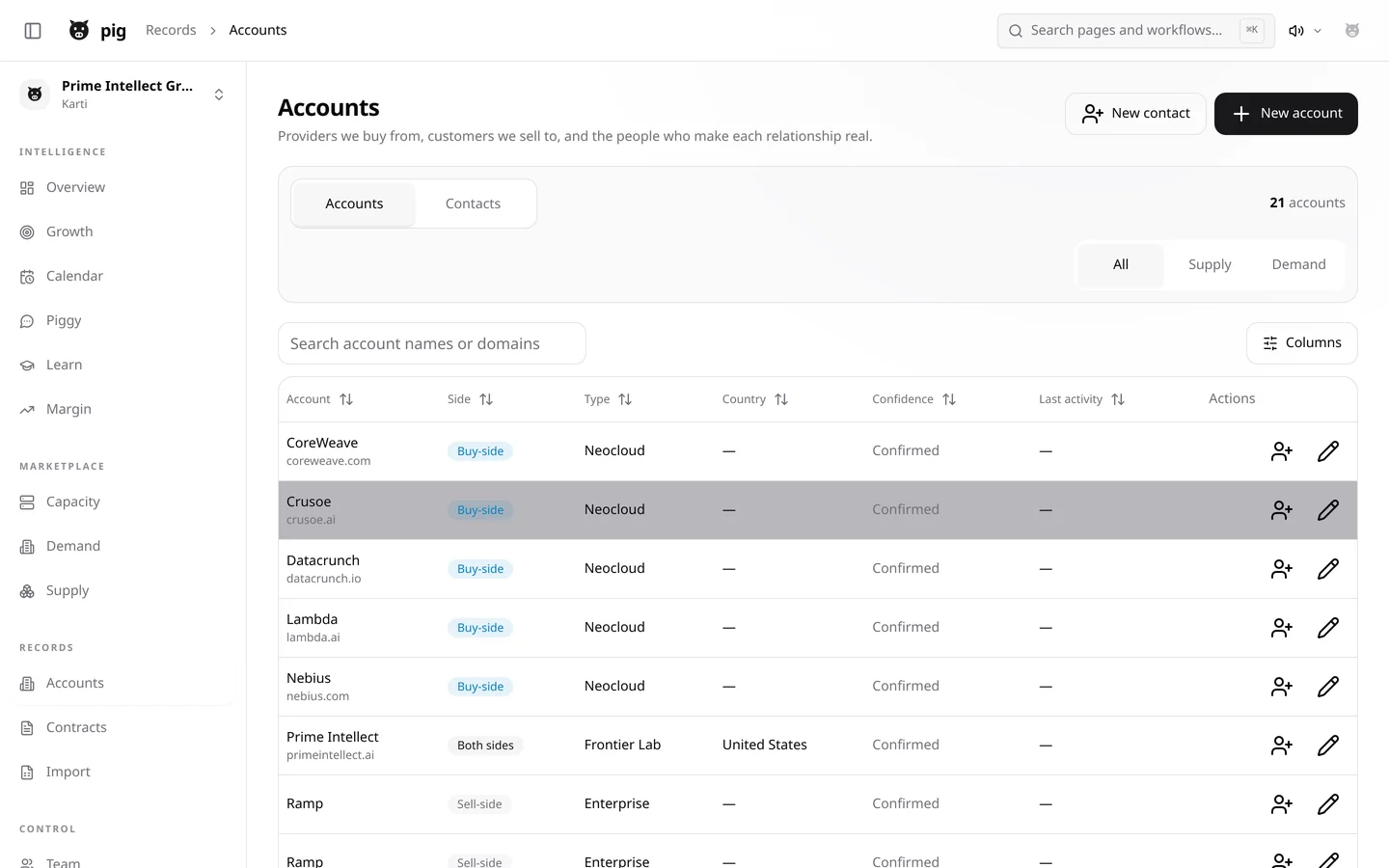
Task: Click the Both sides badge
Action: (485, 746)
